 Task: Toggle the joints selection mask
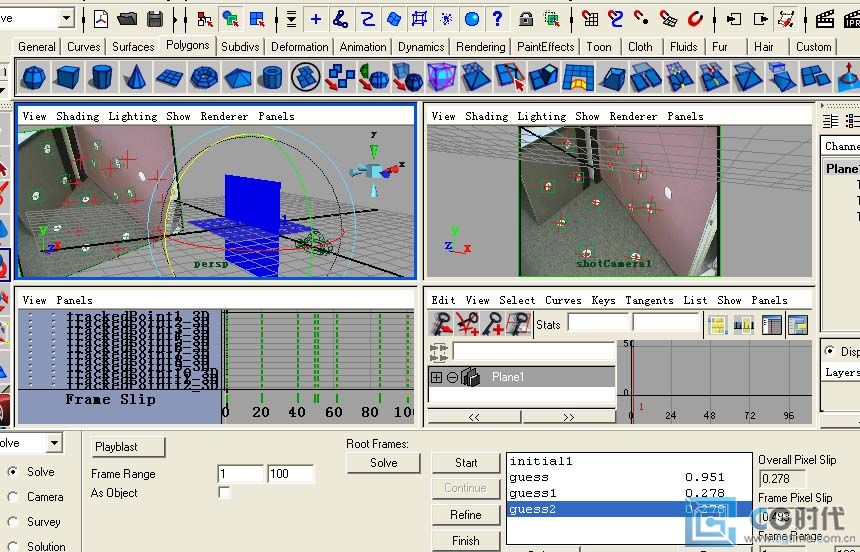click(x=341, y=19)
